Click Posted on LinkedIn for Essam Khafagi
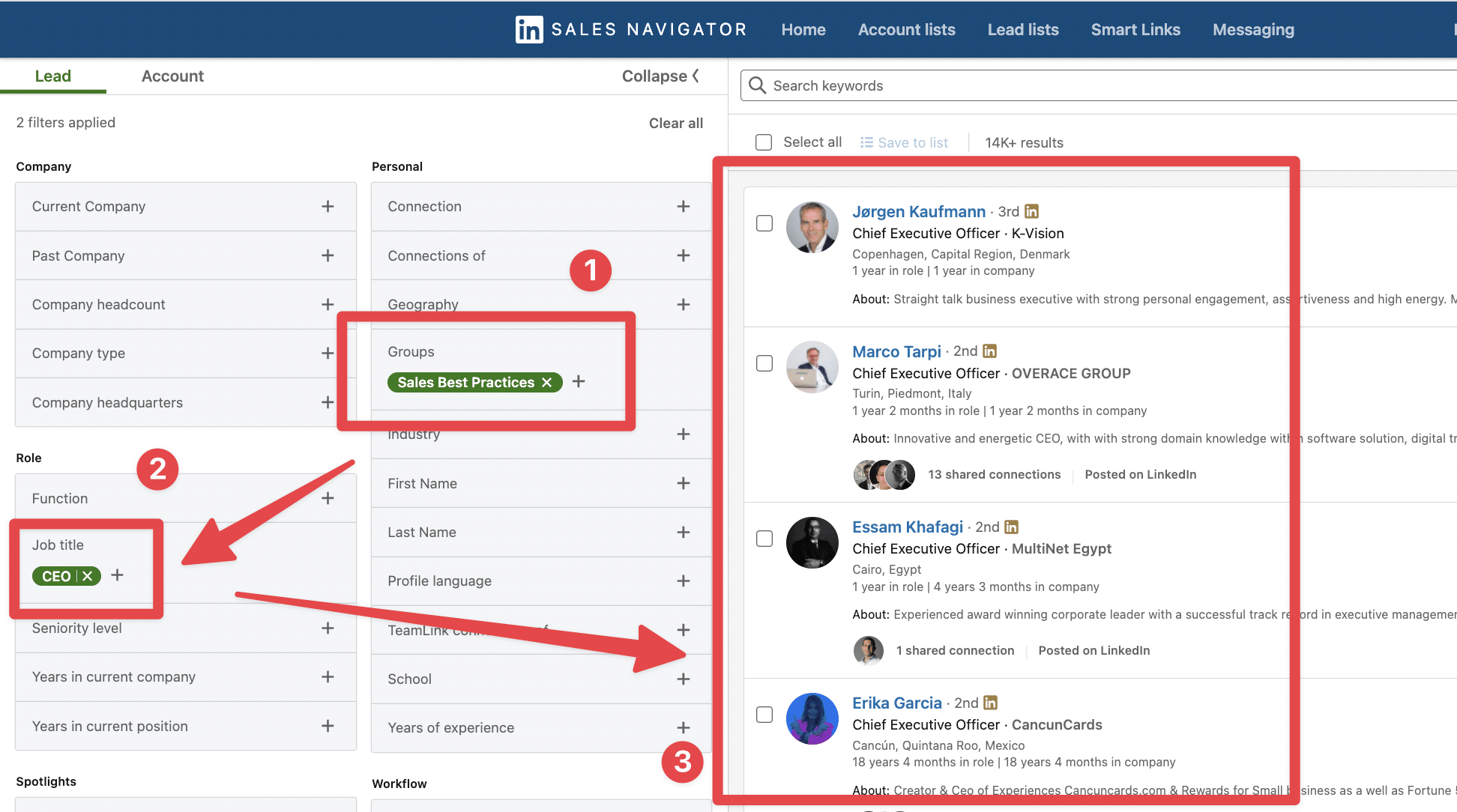 point(1094,651)
